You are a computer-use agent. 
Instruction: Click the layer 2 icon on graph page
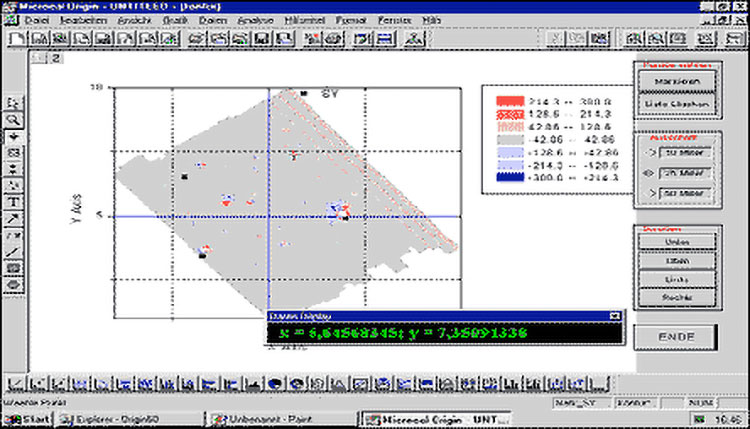pyautogui.click(x=56, y=58)
